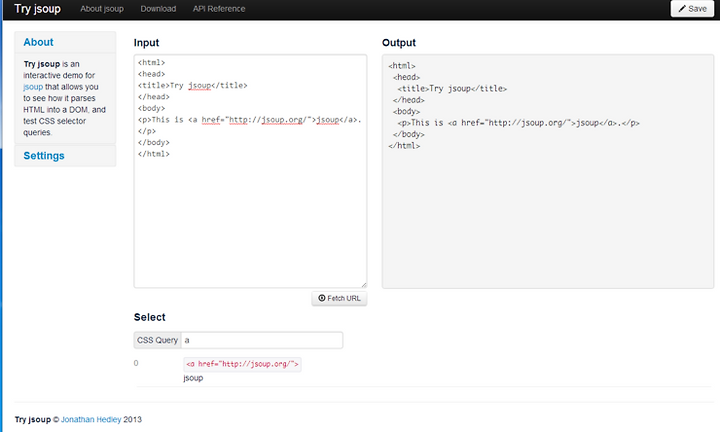Click the CSS Query label addon
Viewport: 720px width, 432px height.
(158, 340)
